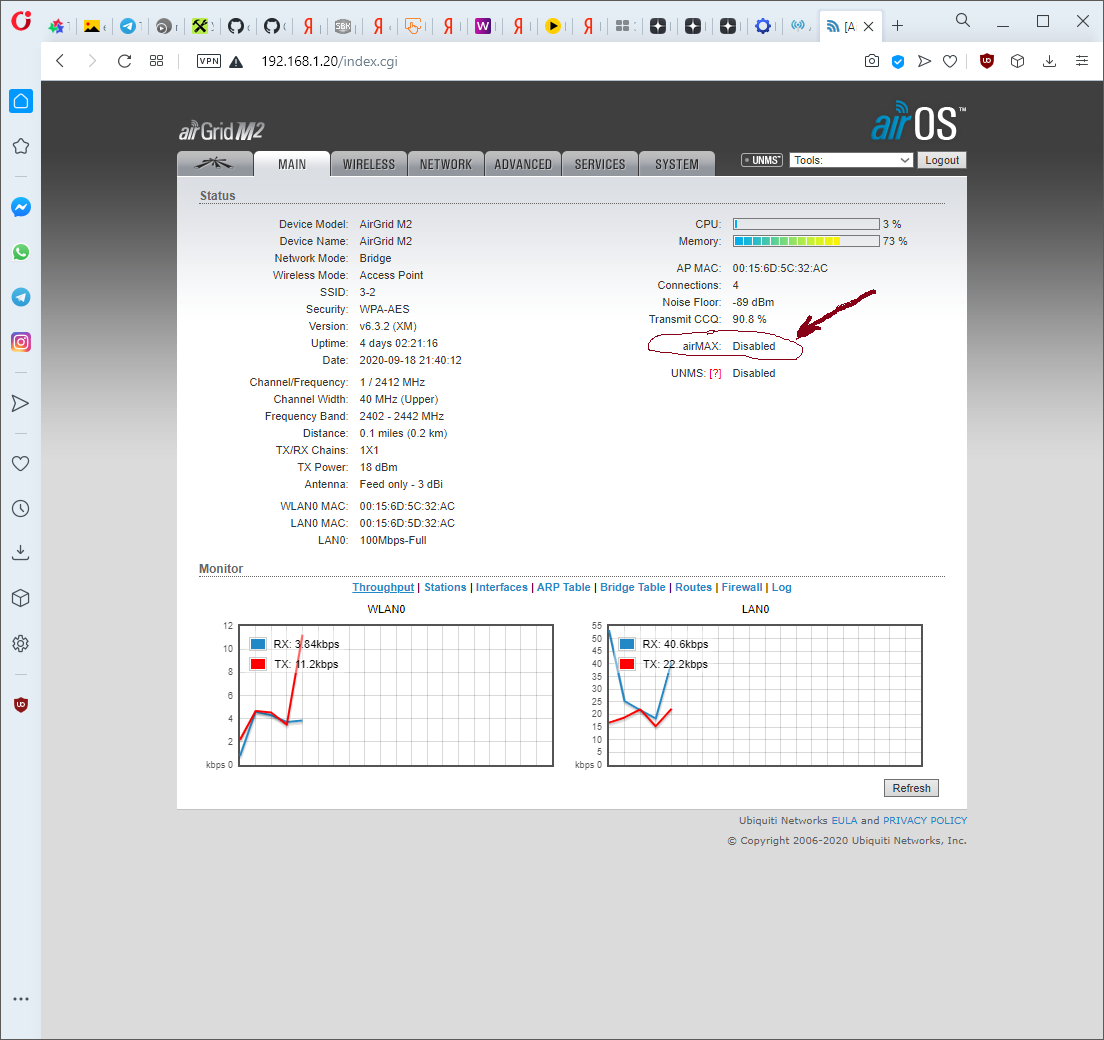Take a snapshot with camera icon
1104x1040 pixels.
coord(872,61)
